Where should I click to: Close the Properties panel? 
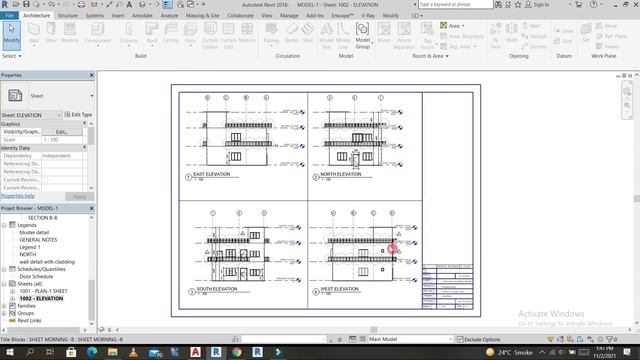click(x=91, y=75)
